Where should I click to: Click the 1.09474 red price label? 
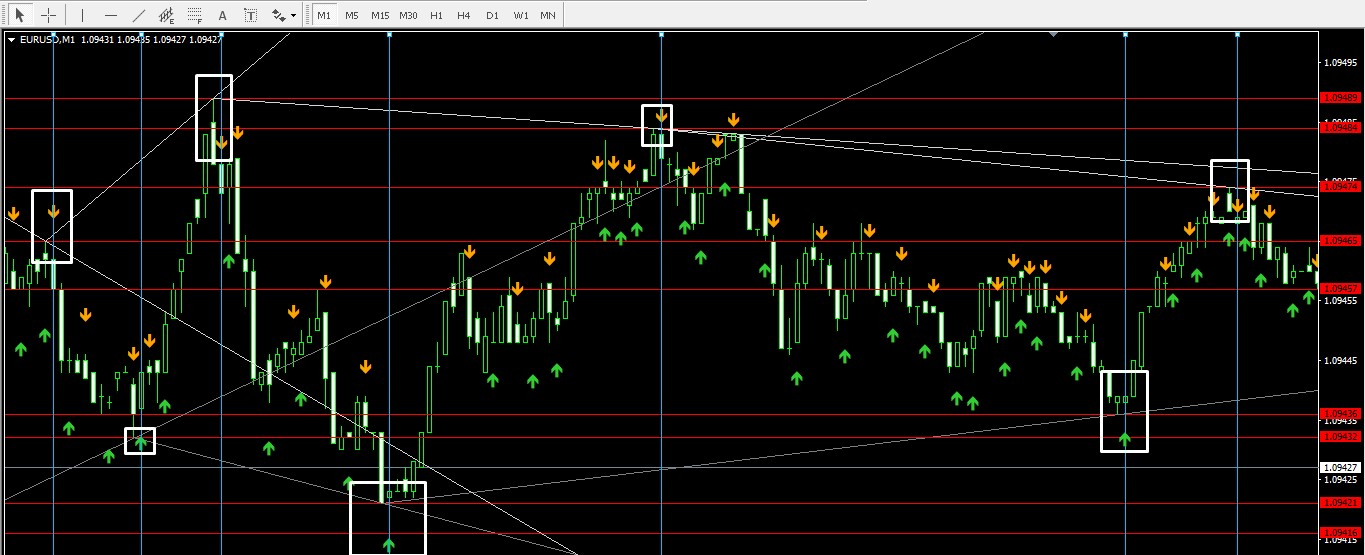coord(1340,186)
